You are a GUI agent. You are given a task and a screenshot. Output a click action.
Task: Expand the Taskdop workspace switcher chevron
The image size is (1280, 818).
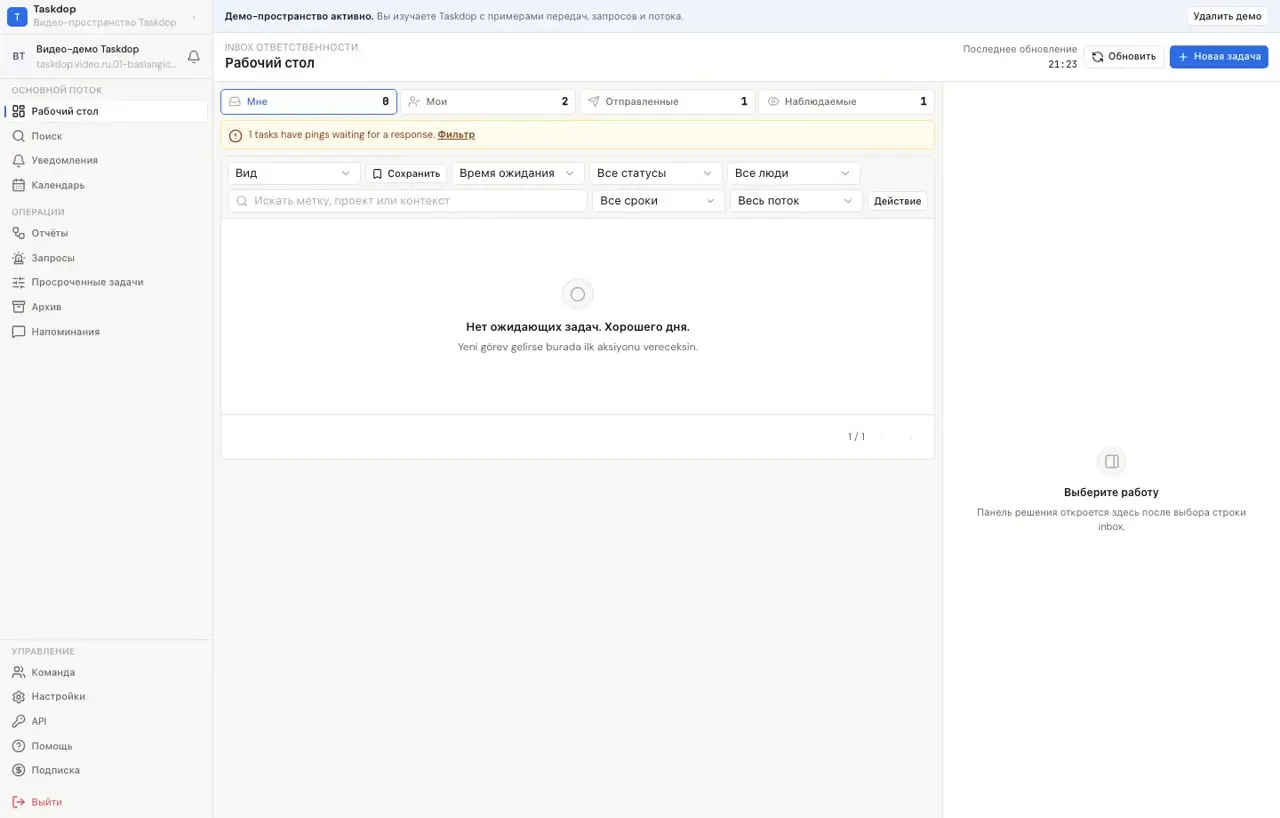[194, 16]
